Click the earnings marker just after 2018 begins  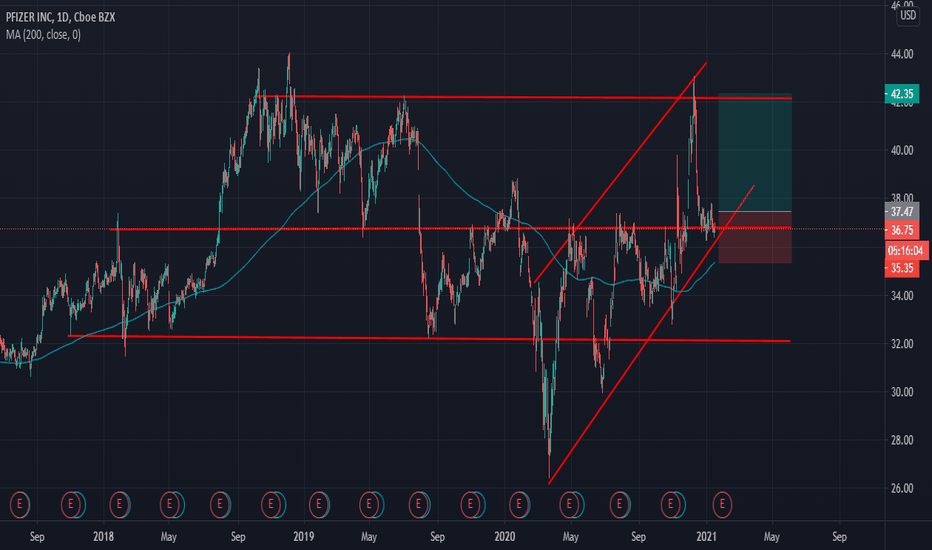119,505
